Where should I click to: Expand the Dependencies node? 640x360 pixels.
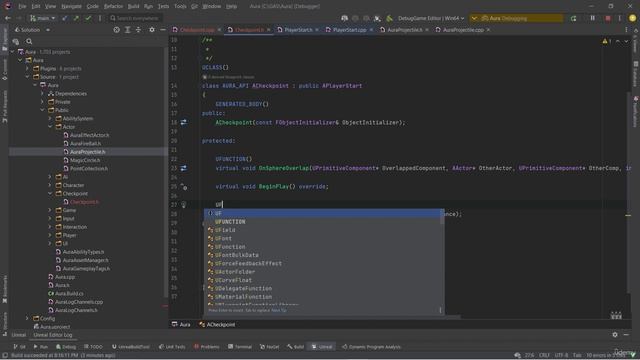(42, 93)
